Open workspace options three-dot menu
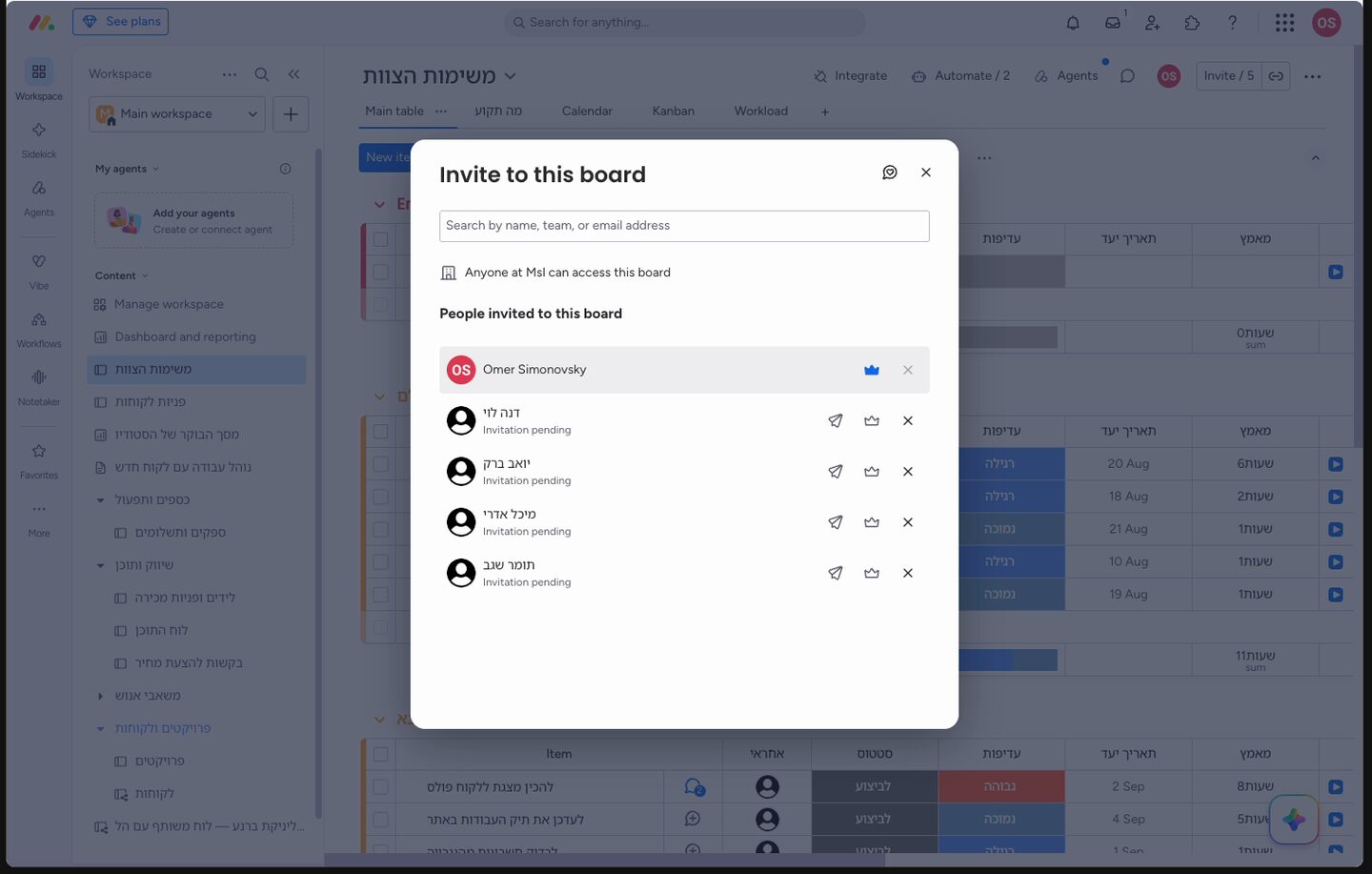This screenshot has width=1372, height=874. pyautogui.click(x=230, y=74)
